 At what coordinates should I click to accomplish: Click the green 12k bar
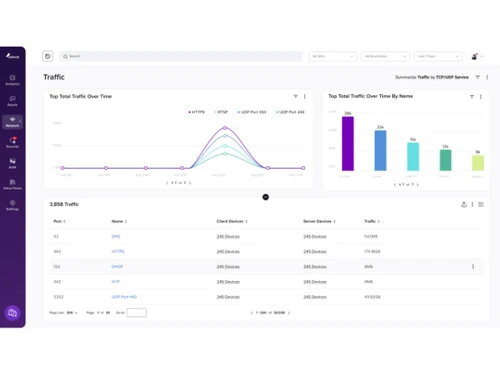tap(445, 160)
